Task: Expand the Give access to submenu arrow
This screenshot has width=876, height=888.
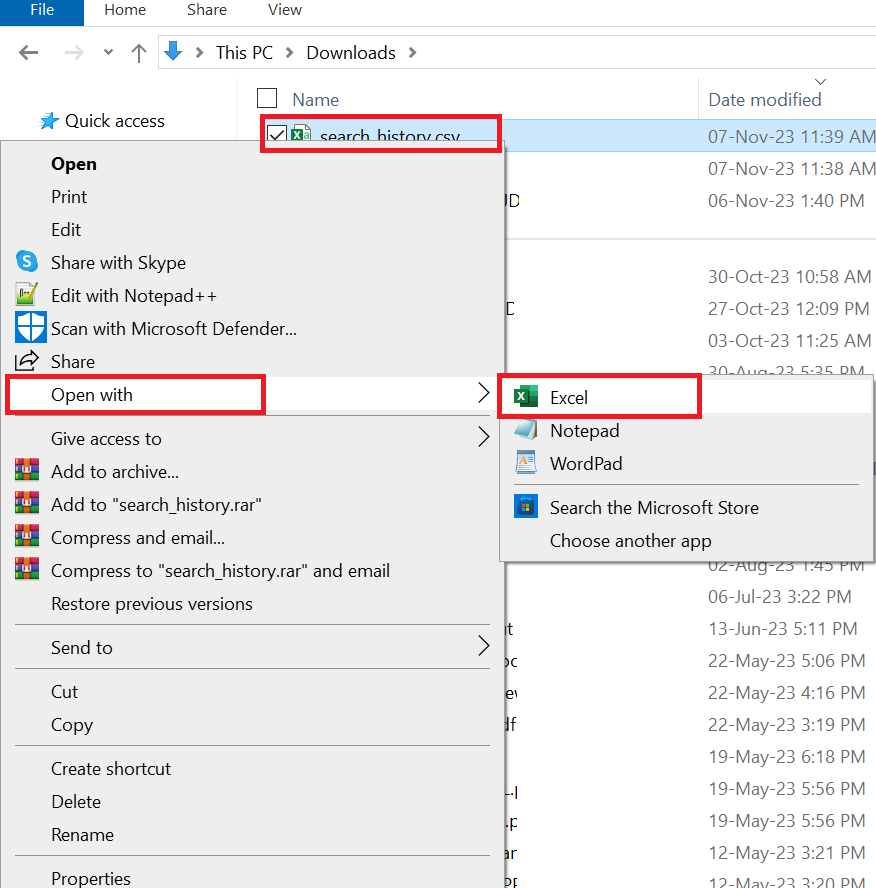Action: pyautogui.click(x=483, y=437)
